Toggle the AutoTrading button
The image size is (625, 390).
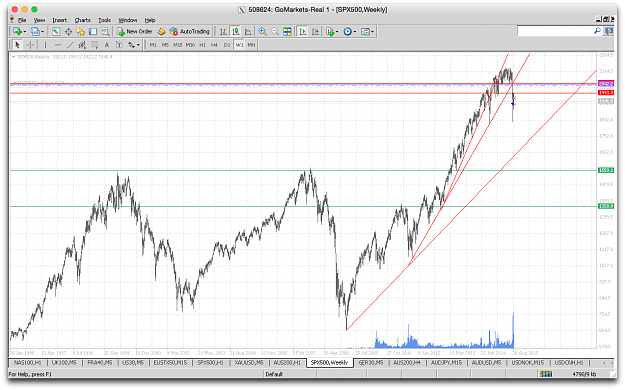(x=189, y=32)
